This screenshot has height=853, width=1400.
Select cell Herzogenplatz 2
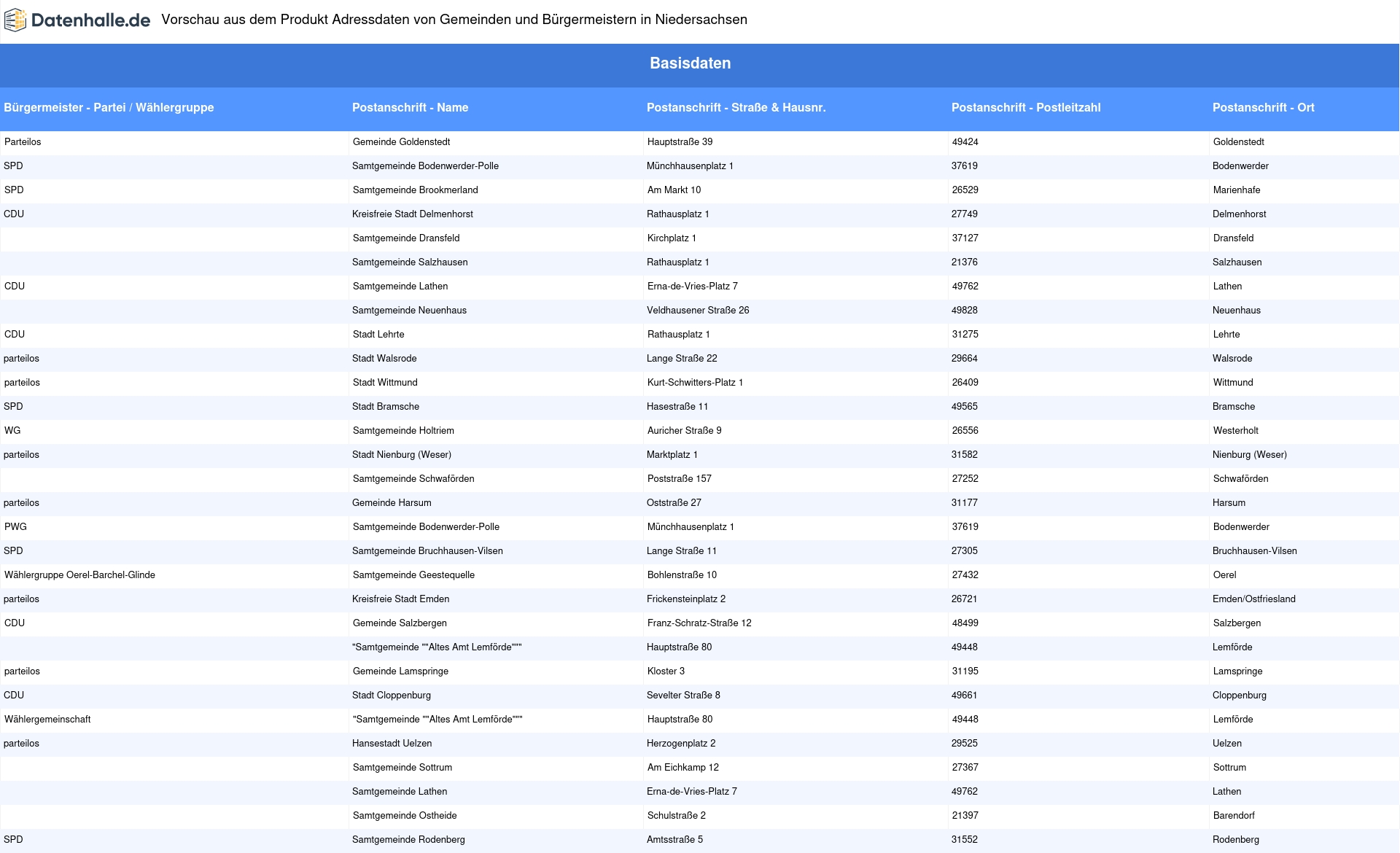(x=680, y=744)
